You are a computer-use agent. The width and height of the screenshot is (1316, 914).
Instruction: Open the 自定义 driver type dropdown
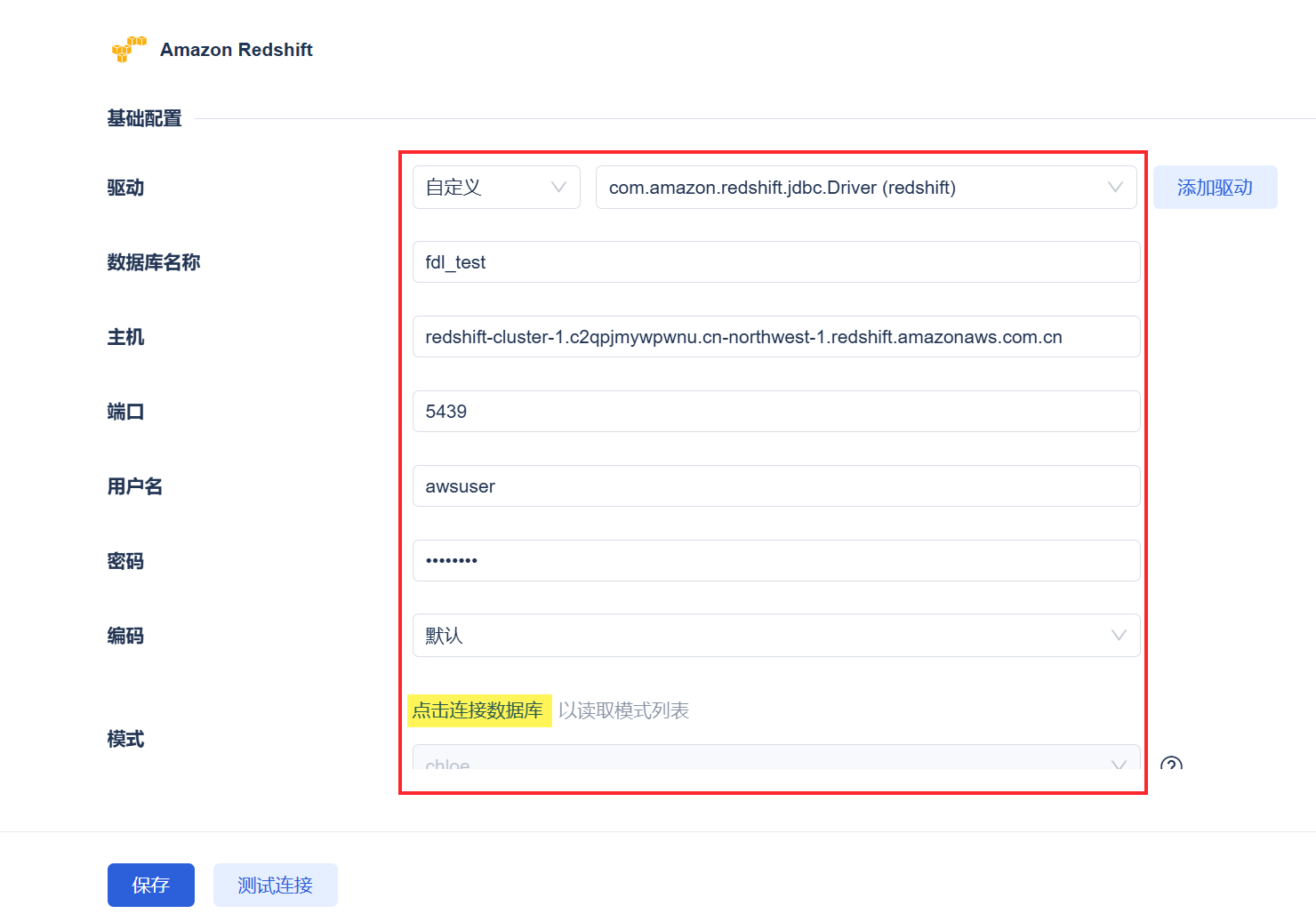(x=496, y=188)
